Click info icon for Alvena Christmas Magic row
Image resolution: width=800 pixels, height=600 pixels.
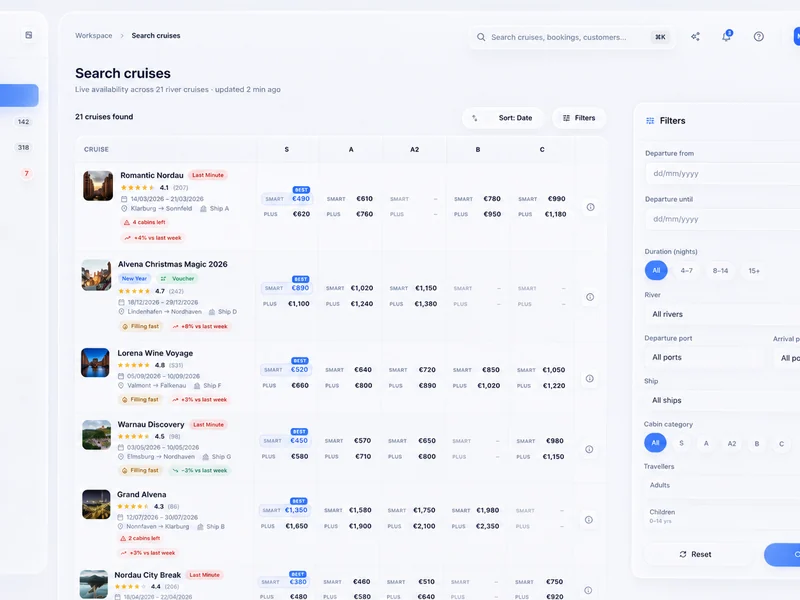click(590, 297)
